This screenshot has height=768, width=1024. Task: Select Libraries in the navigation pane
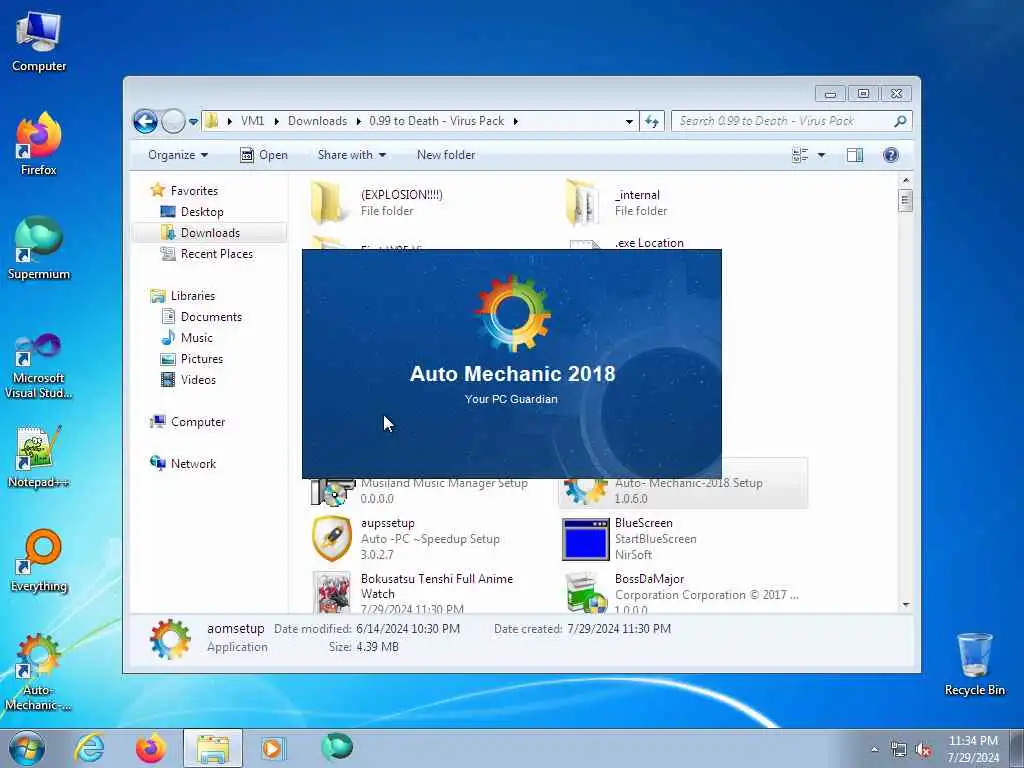(193, 296)
